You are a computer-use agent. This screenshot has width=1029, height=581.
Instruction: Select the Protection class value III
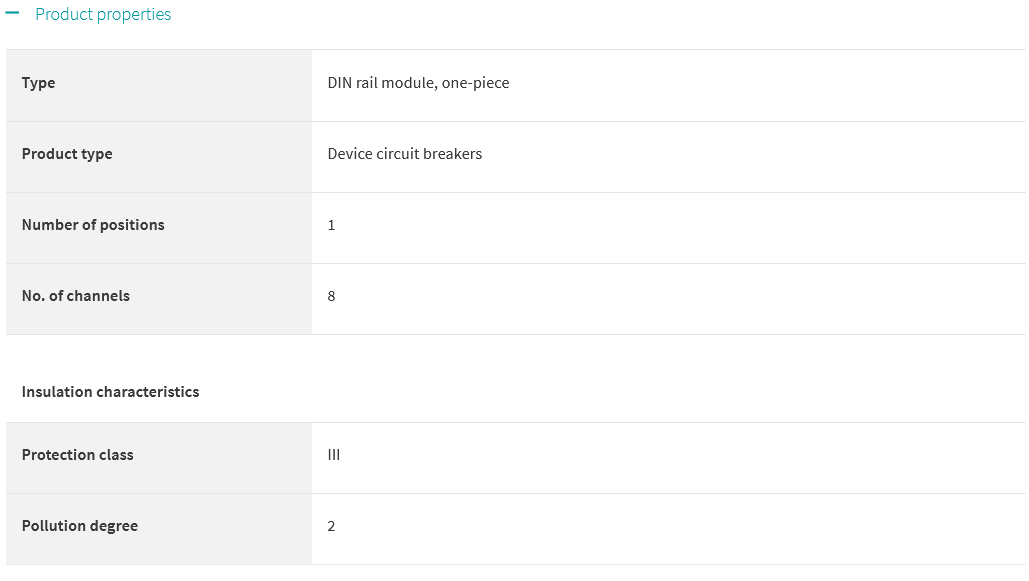(x=333, y=455)
